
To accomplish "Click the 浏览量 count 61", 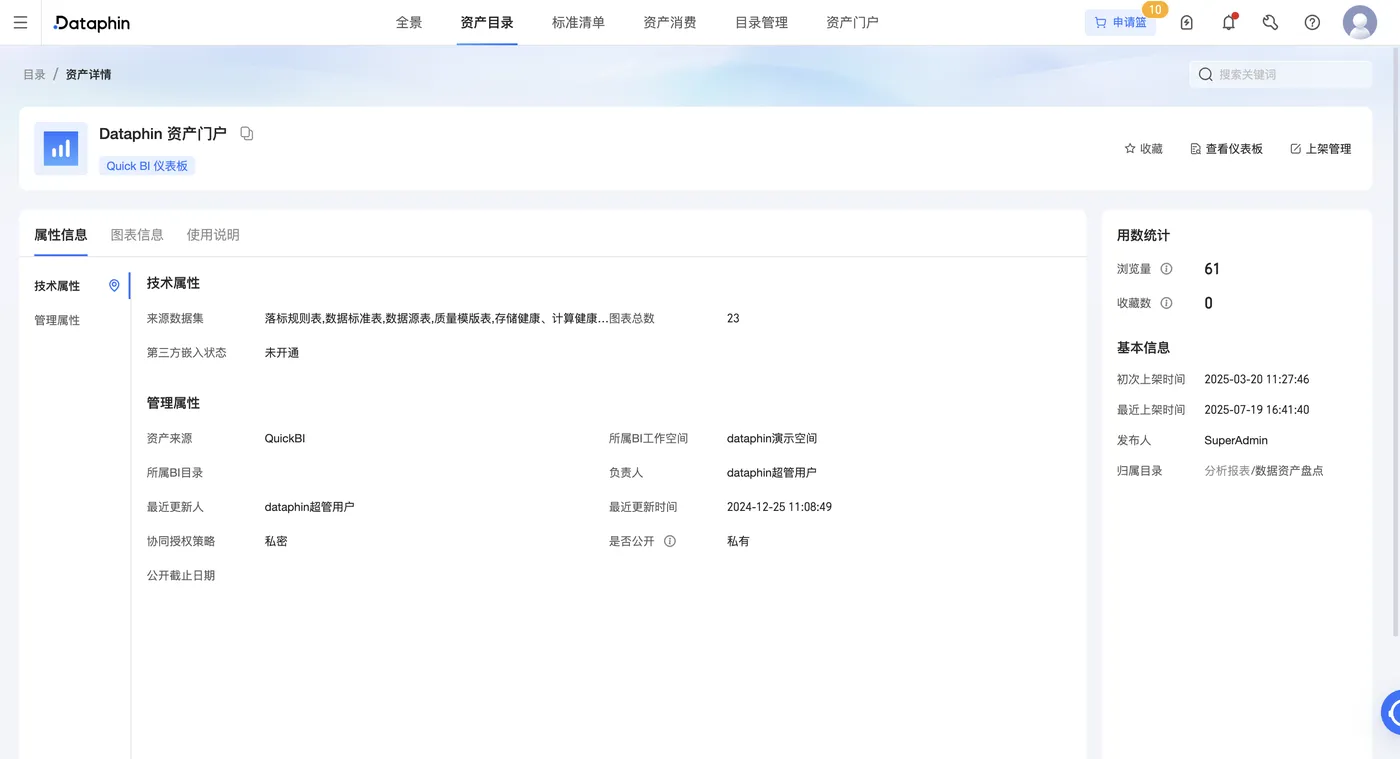I will [1212, 269].
